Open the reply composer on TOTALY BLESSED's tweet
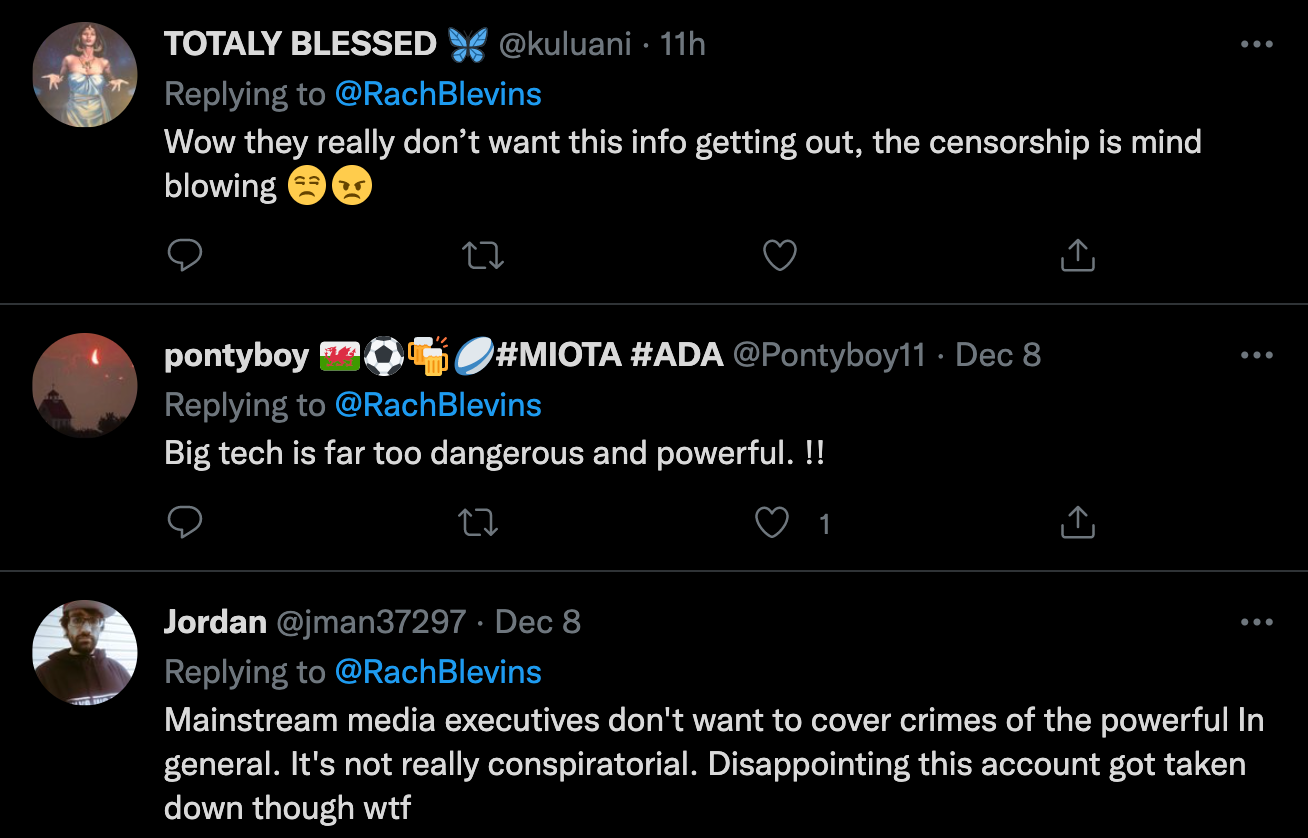Viewport: 1308px width, 838px height. [184, 255]
